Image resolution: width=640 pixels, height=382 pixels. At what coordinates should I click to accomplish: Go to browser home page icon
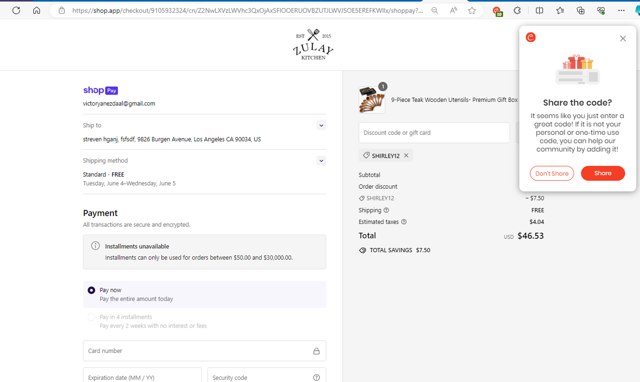pyautogui.click(x=37, y=10)
